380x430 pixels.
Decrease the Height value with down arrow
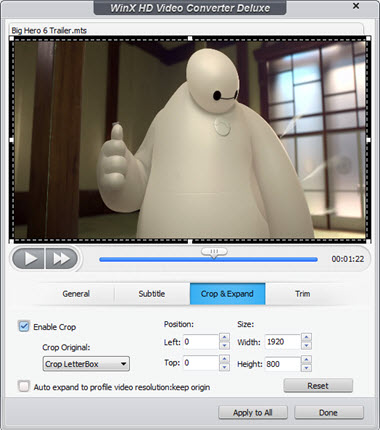(306, 368)
